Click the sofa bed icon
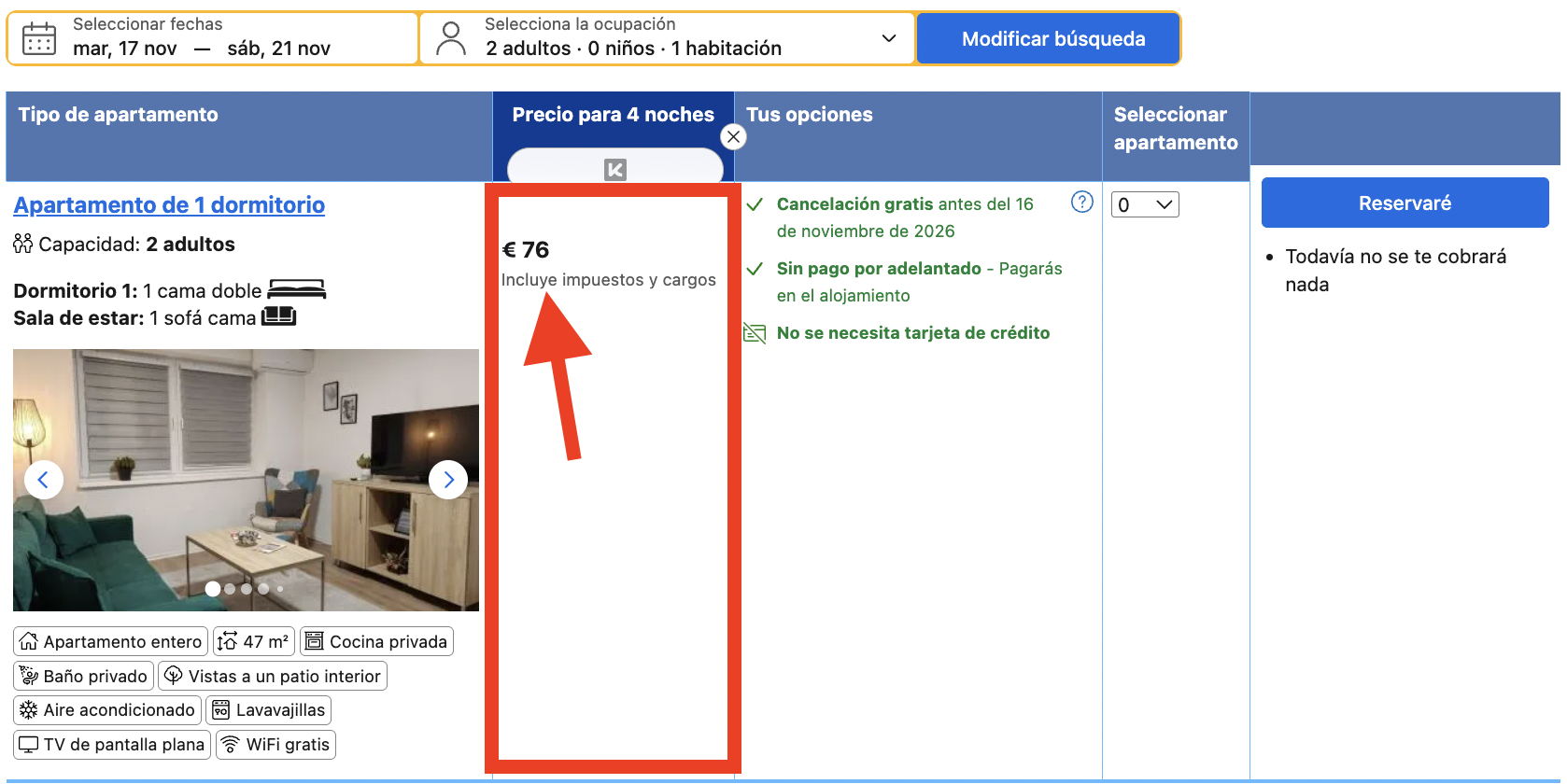Viewport: 1567px width, 784px height. coord(278,316)
